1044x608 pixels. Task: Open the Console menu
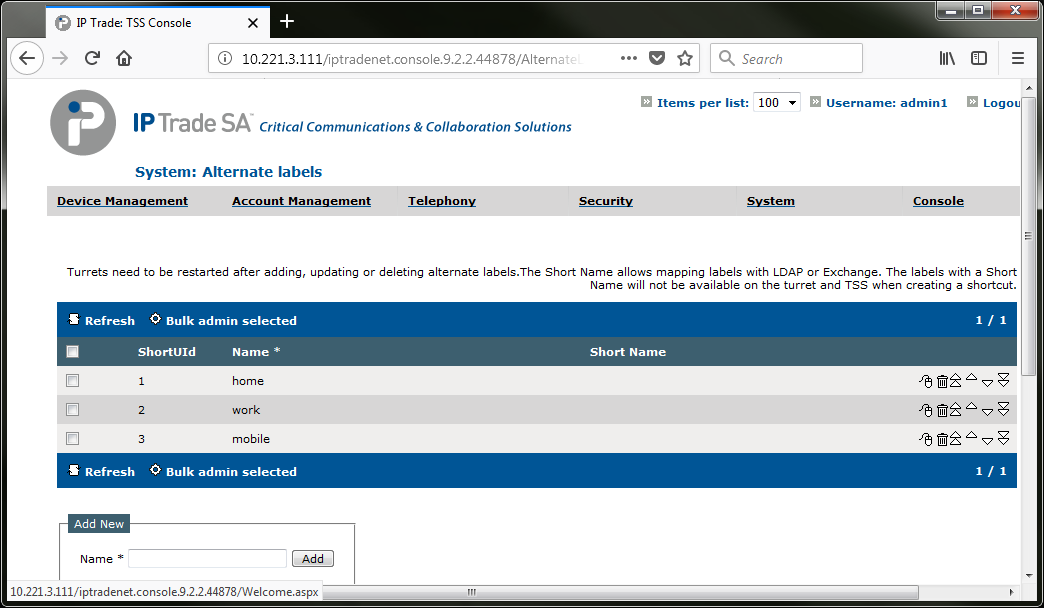coord(938,201)
